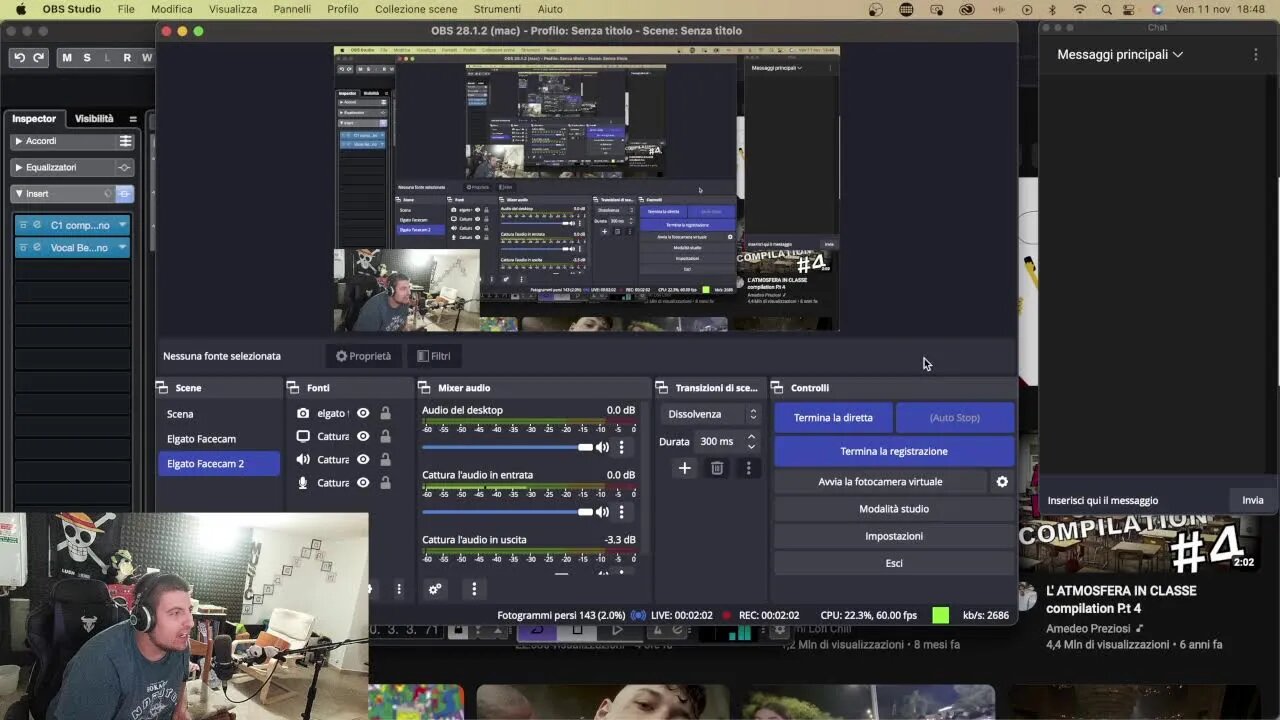Image resolution: width=1280 pixels, height=720 pixels.
Task: Open Fonti toolbar three-dot menu
Action: (399, 589)
